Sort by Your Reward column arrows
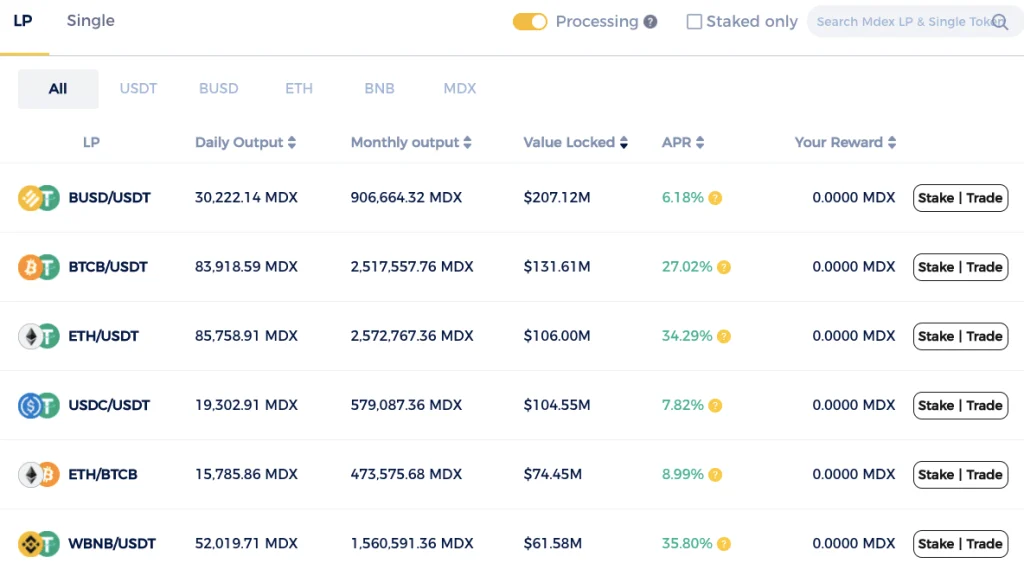Viewport: 1024px width, 576px height. (x=892, y=142)
